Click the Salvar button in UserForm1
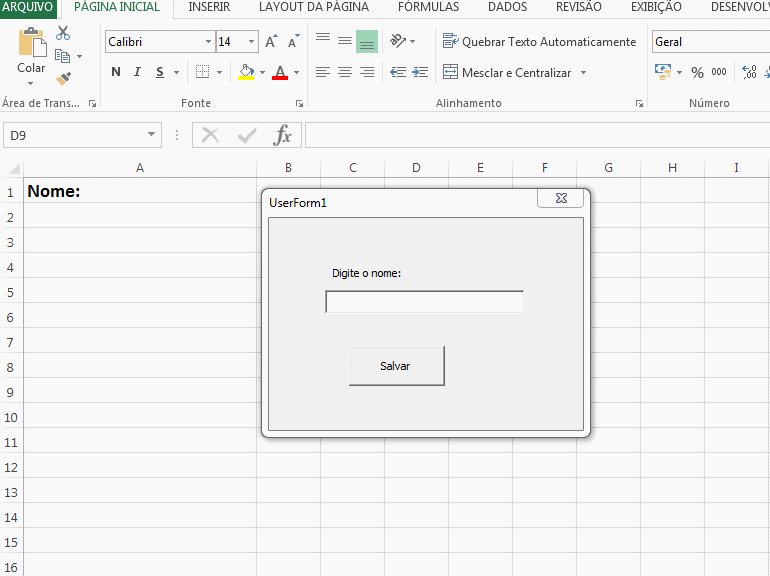The image size is (770, 576). 397,366
